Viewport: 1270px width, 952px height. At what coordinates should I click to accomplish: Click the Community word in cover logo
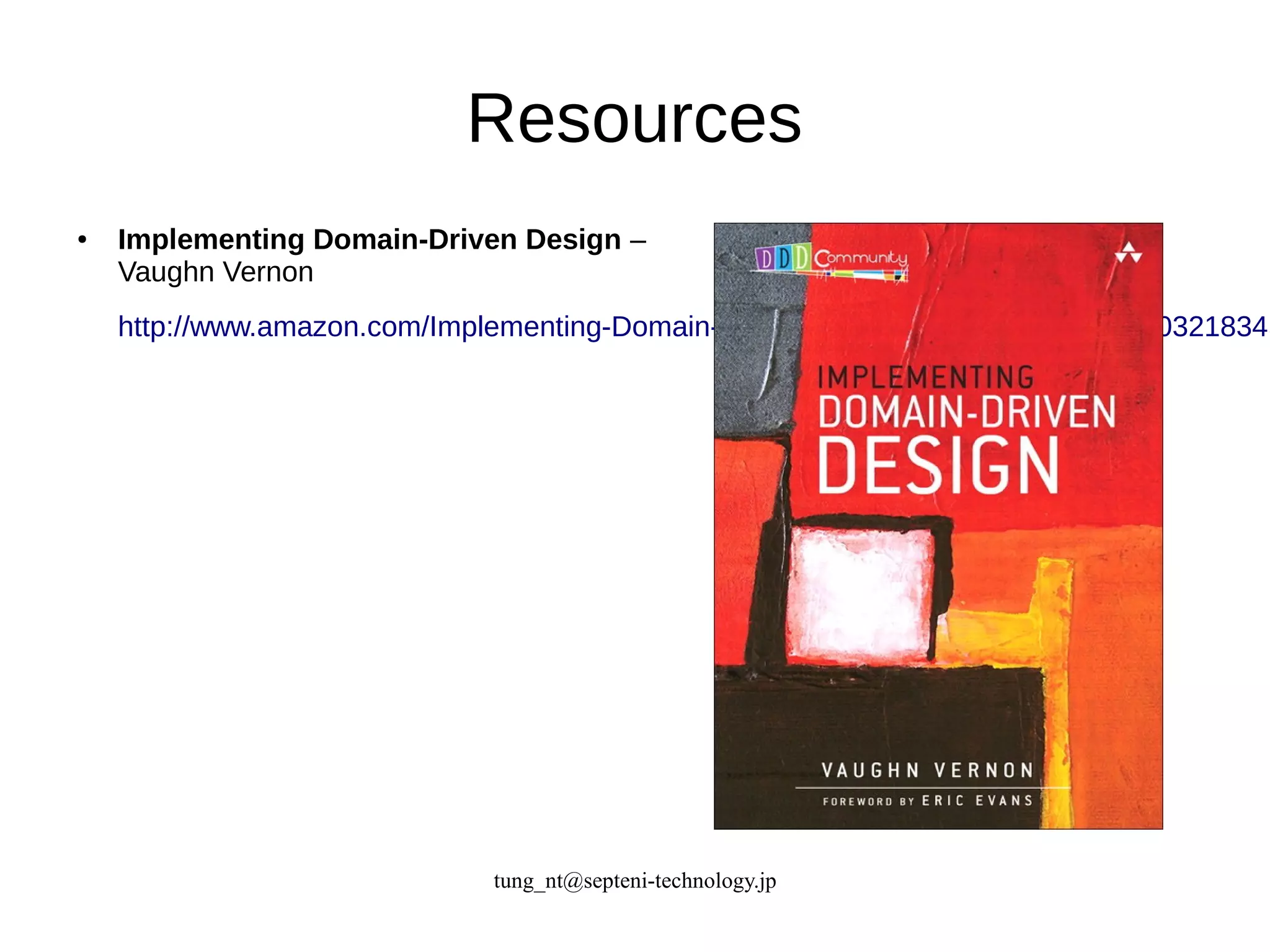[861, 258]
